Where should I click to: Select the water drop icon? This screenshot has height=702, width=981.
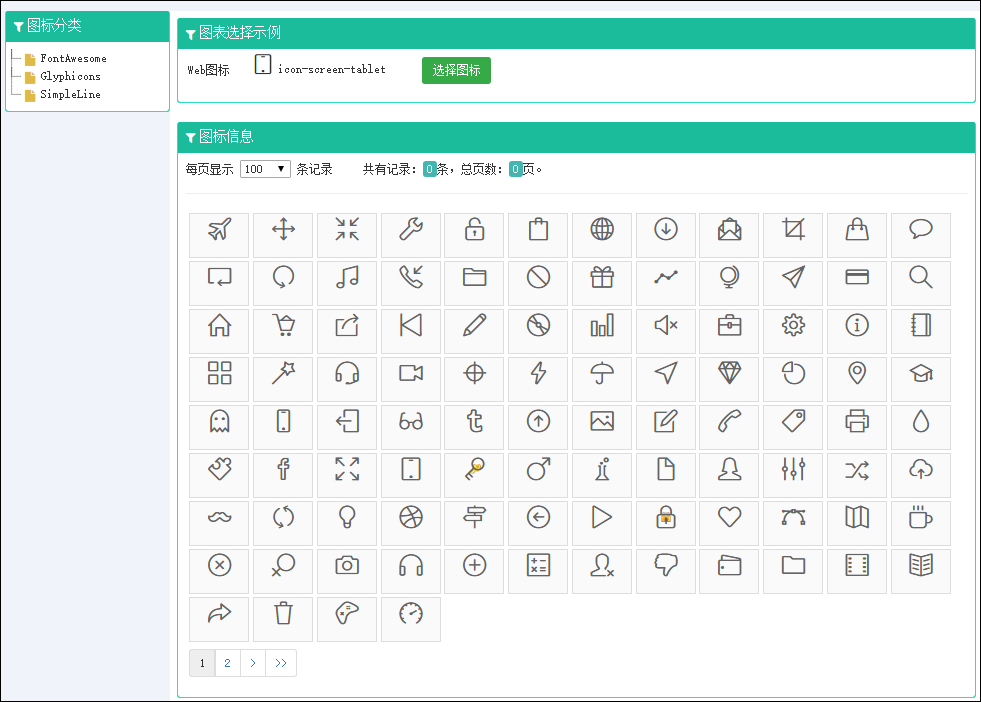[921, 421]
